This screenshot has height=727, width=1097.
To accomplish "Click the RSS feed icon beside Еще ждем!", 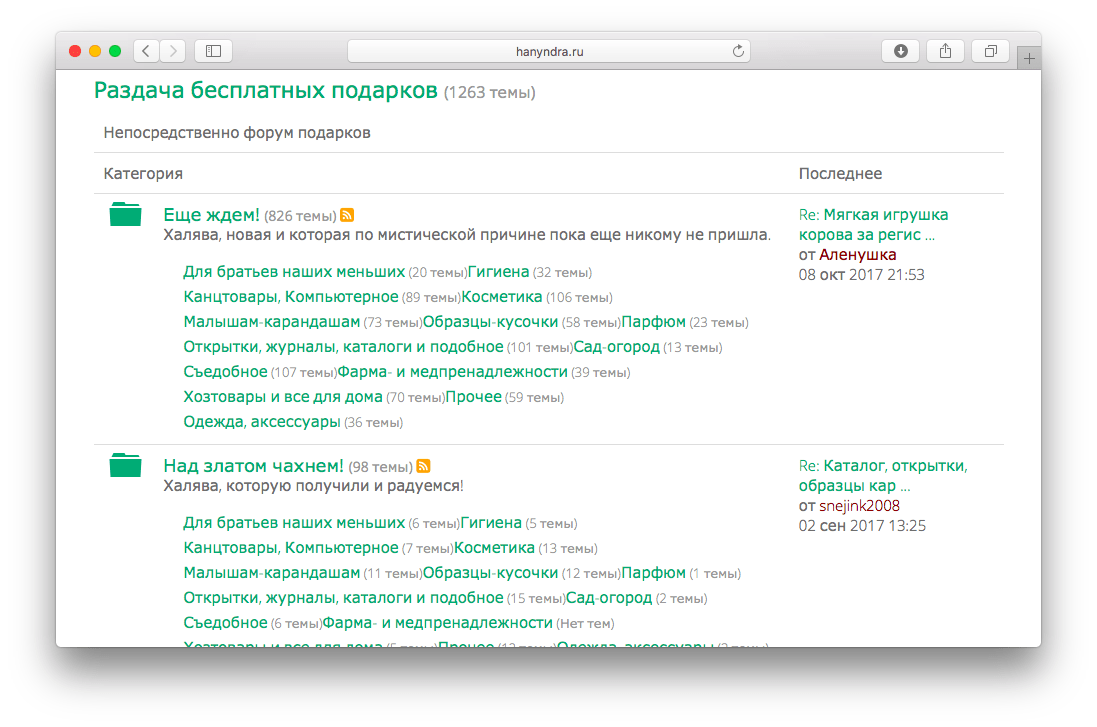I will 347,215.
